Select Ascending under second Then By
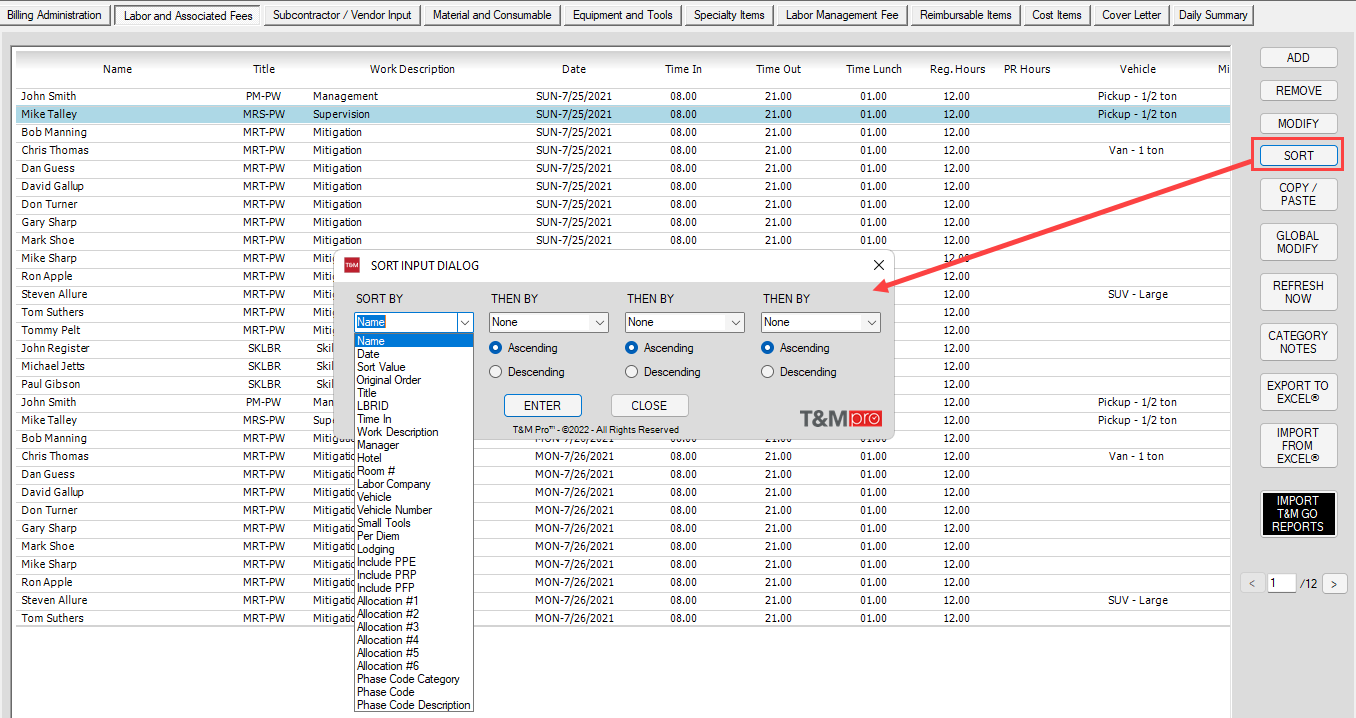Image resolution: width=1356 pixels, height=718 pixels. pos(660,348)
